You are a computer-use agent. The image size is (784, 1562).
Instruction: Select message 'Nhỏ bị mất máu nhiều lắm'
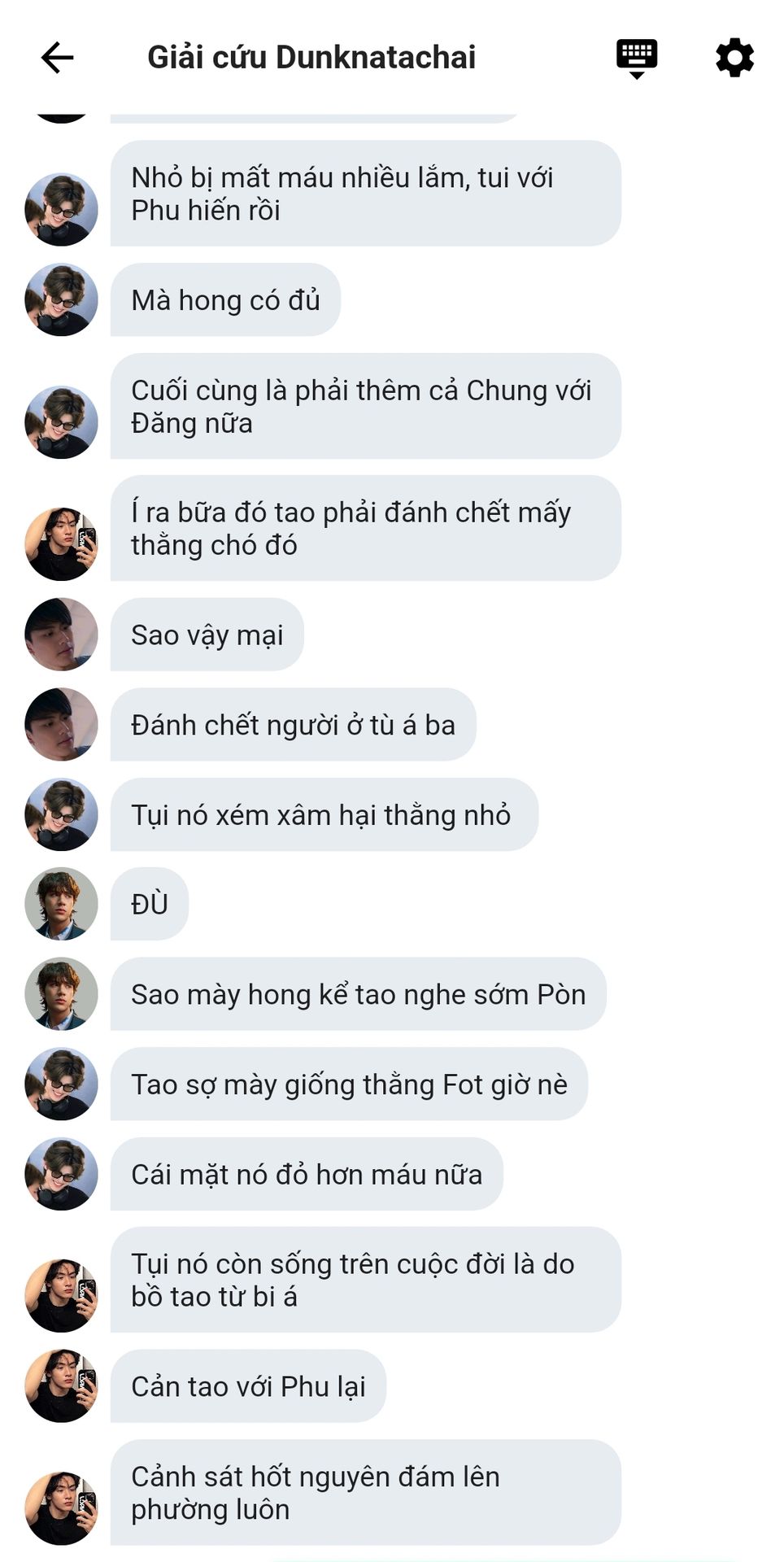[x=366, y=194]
